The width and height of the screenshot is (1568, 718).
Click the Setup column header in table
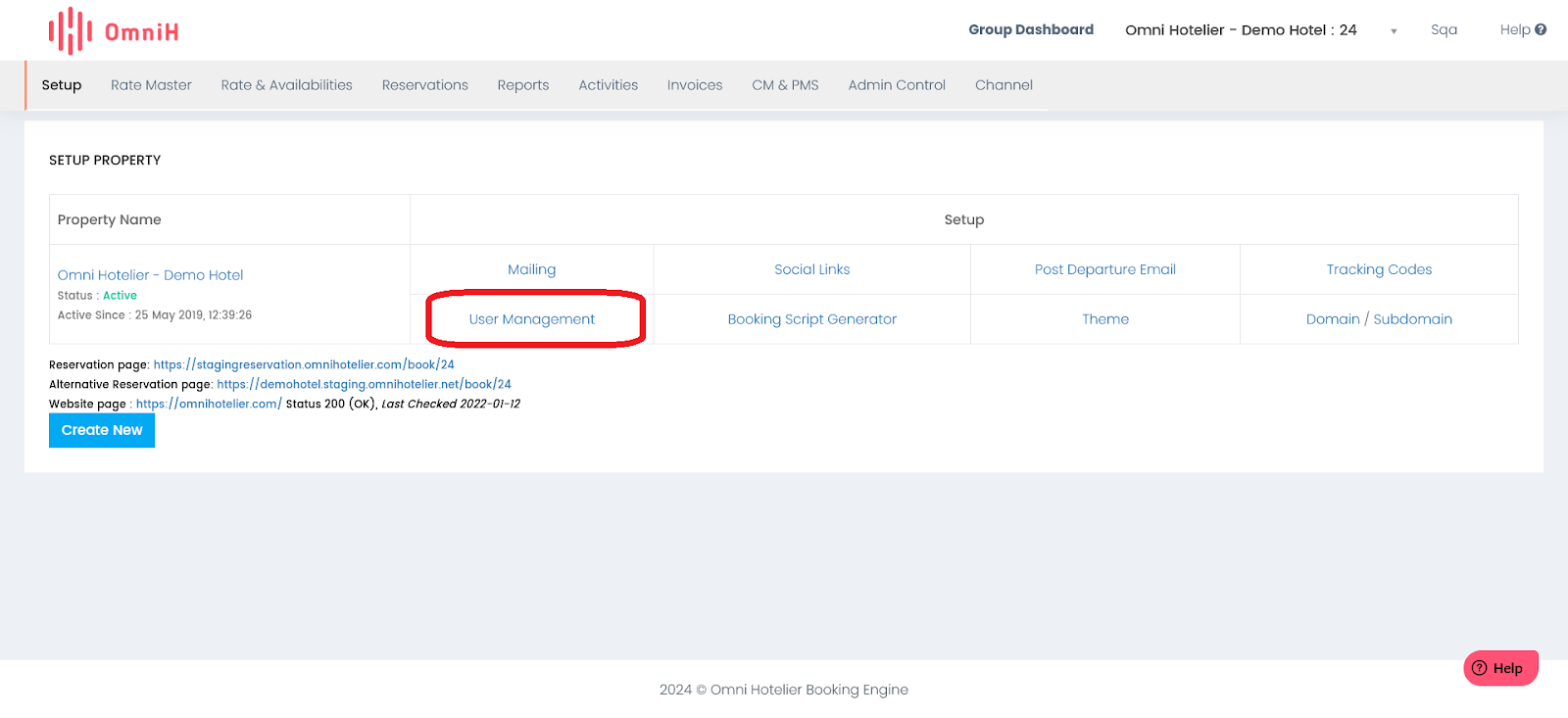point(964,219)
